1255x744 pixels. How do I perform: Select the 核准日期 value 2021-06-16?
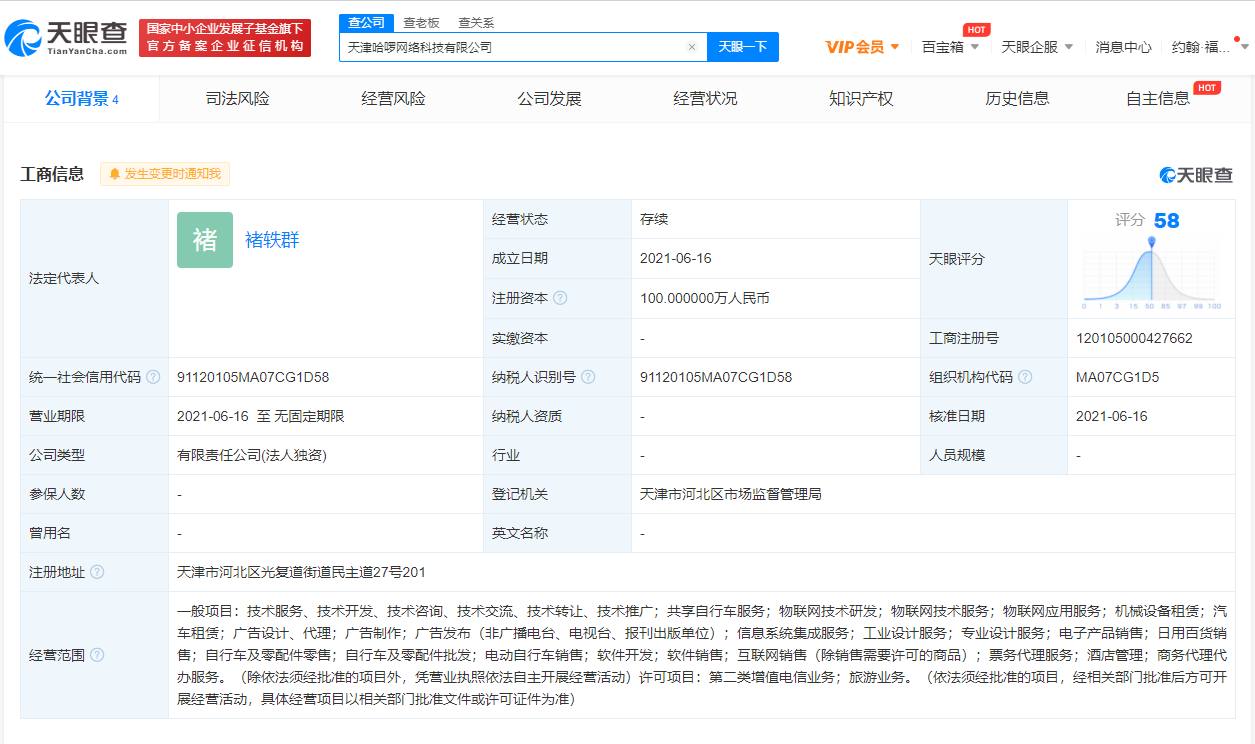pos(1112,416)
